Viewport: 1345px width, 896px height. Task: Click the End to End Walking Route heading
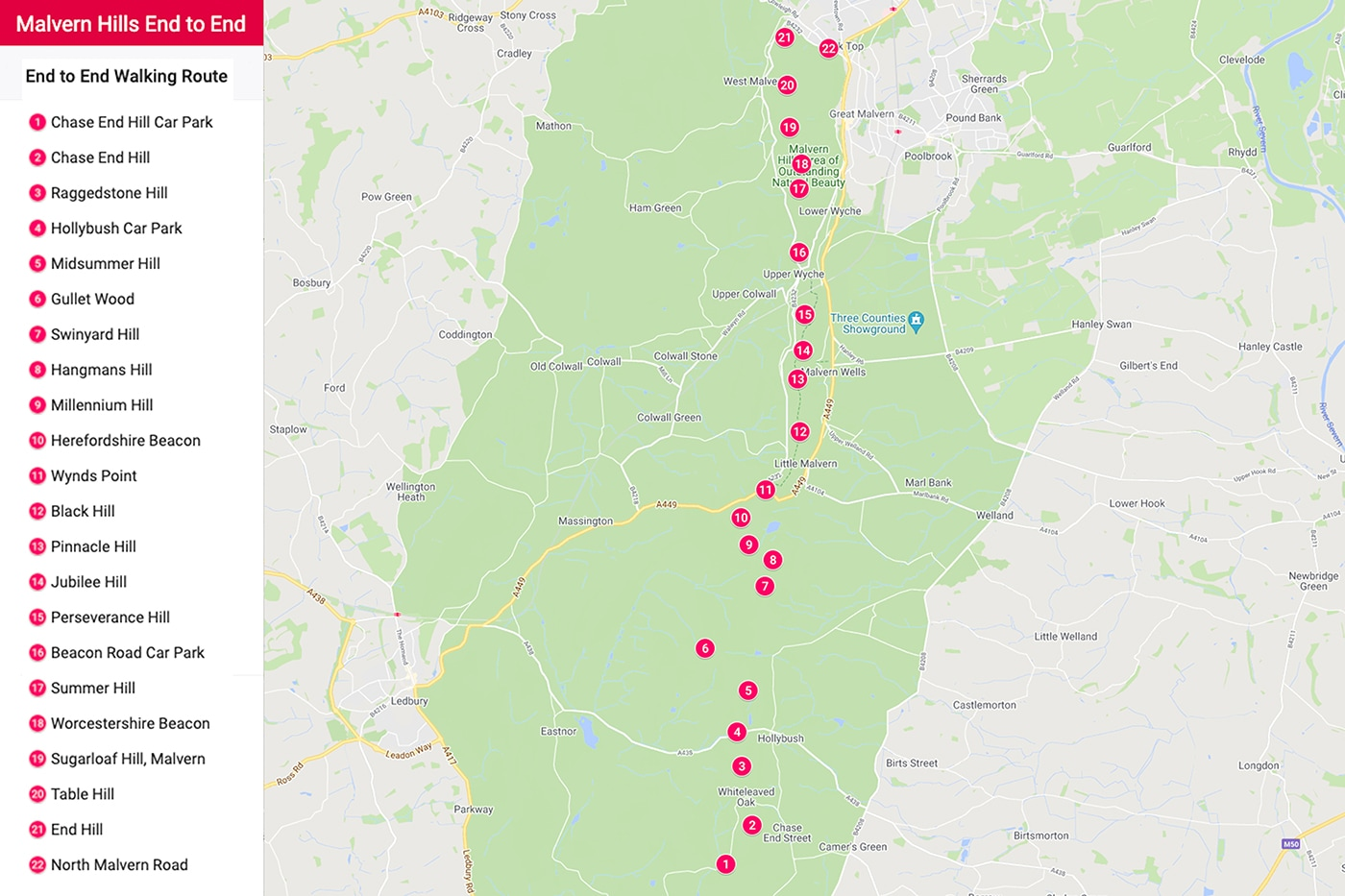coord(126,76)
